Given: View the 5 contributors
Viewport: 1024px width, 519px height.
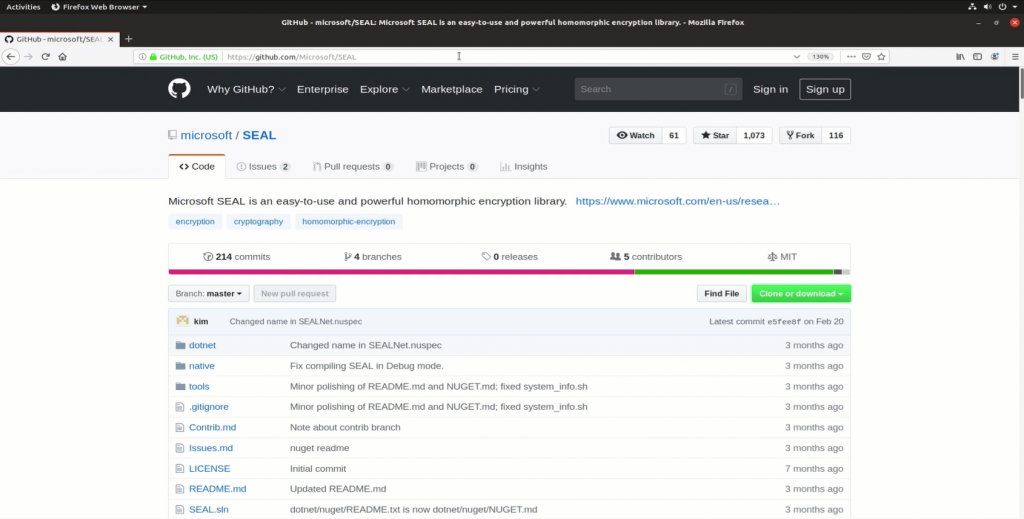Looking at the screenshot, I should click(x=646, y=257).
